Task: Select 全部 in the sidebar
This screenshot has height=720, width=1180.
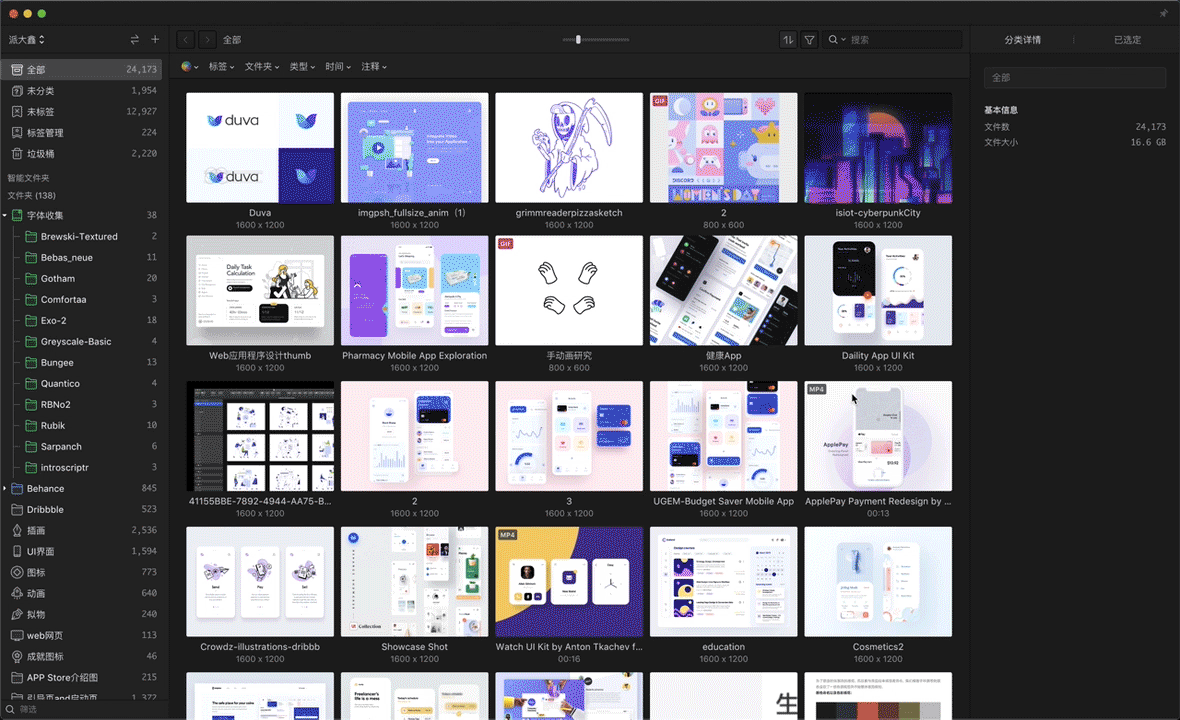Action: [81, 69]
